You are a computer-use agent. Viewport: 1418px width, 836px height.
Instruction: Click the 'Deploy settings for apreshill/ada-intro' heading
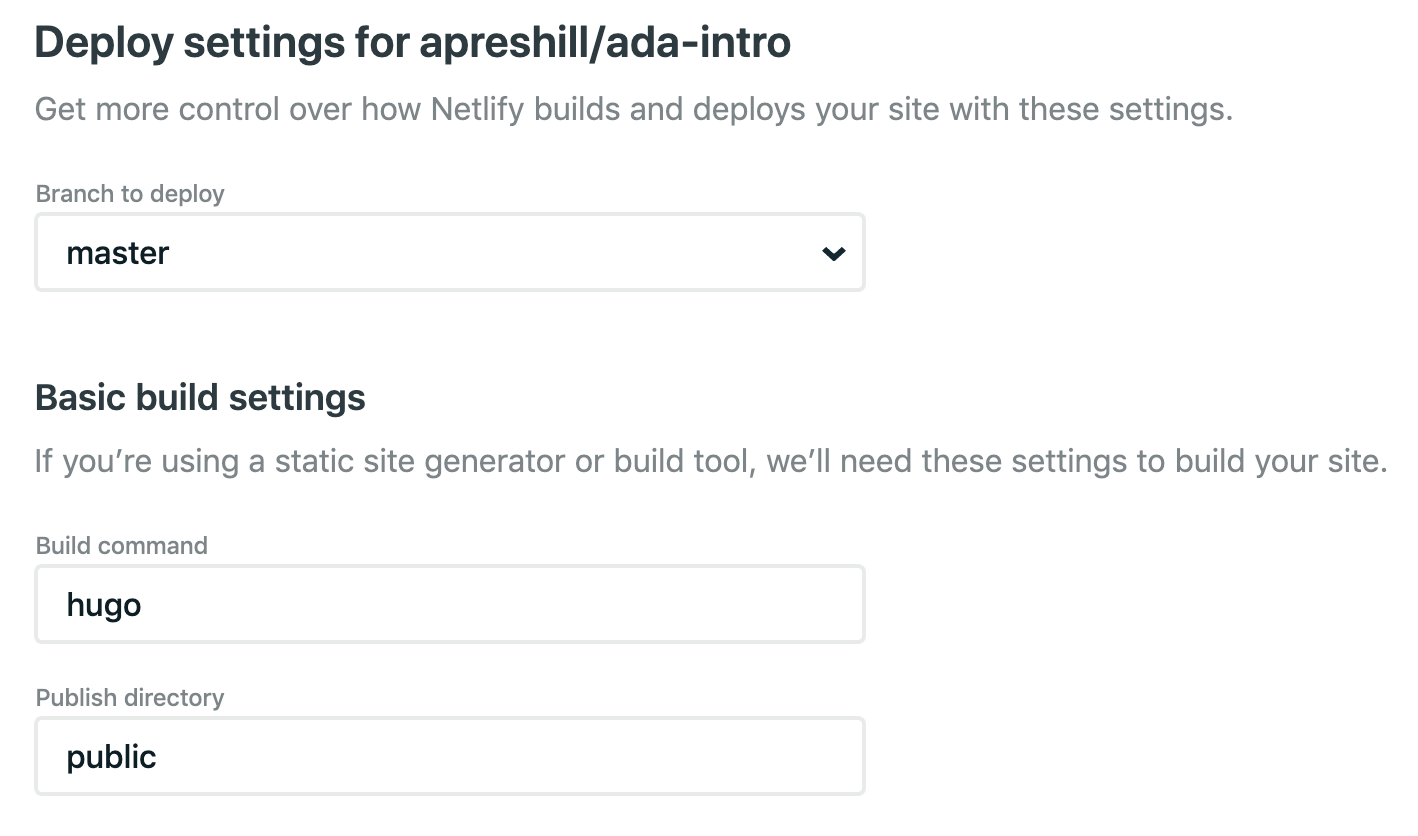point(413,42)
